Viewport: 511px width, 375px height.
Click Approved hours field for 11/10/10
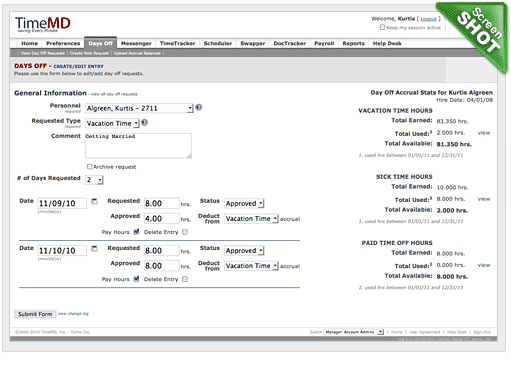[x=162, y=266]
